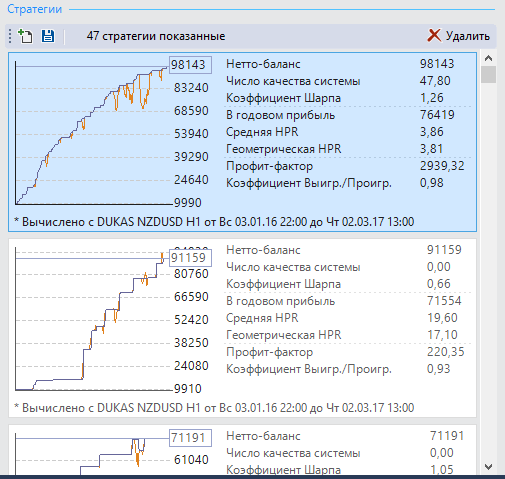Click first strategy's Вычислено с DUKAS footnote

214,222
